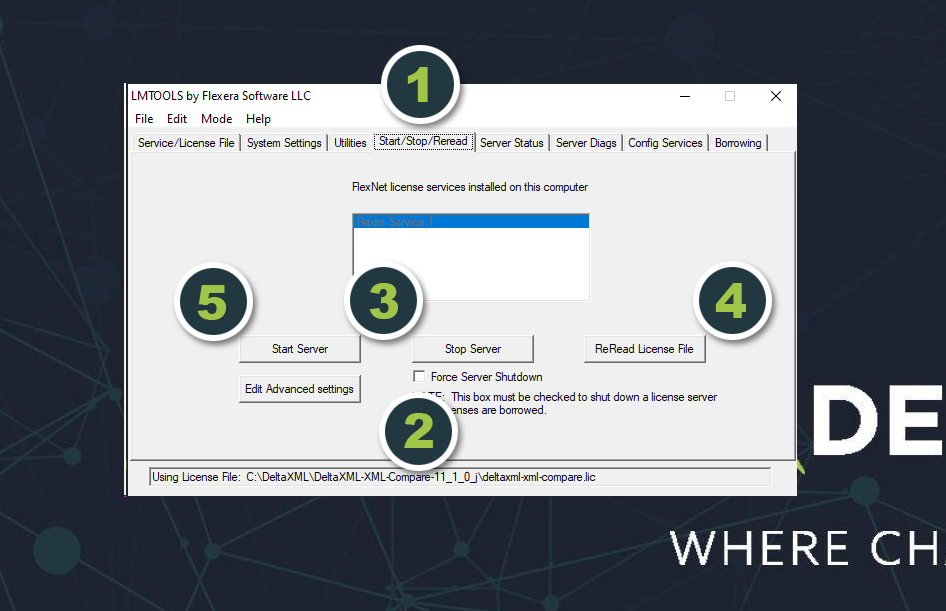Open the Help menu
The width and height of the screenshot is (946, 611).
[x=258, y=119]
